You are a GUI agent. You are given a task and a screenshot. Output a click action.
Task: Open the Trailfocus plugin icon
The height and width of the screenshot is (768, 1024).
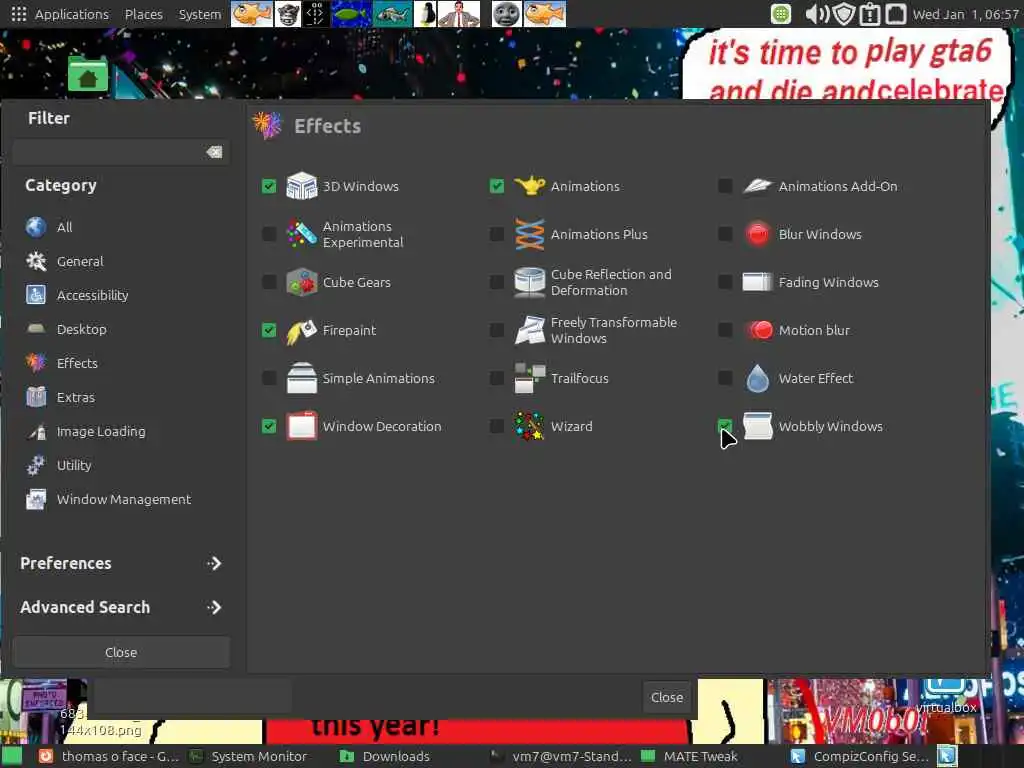[x=530, y=378]
